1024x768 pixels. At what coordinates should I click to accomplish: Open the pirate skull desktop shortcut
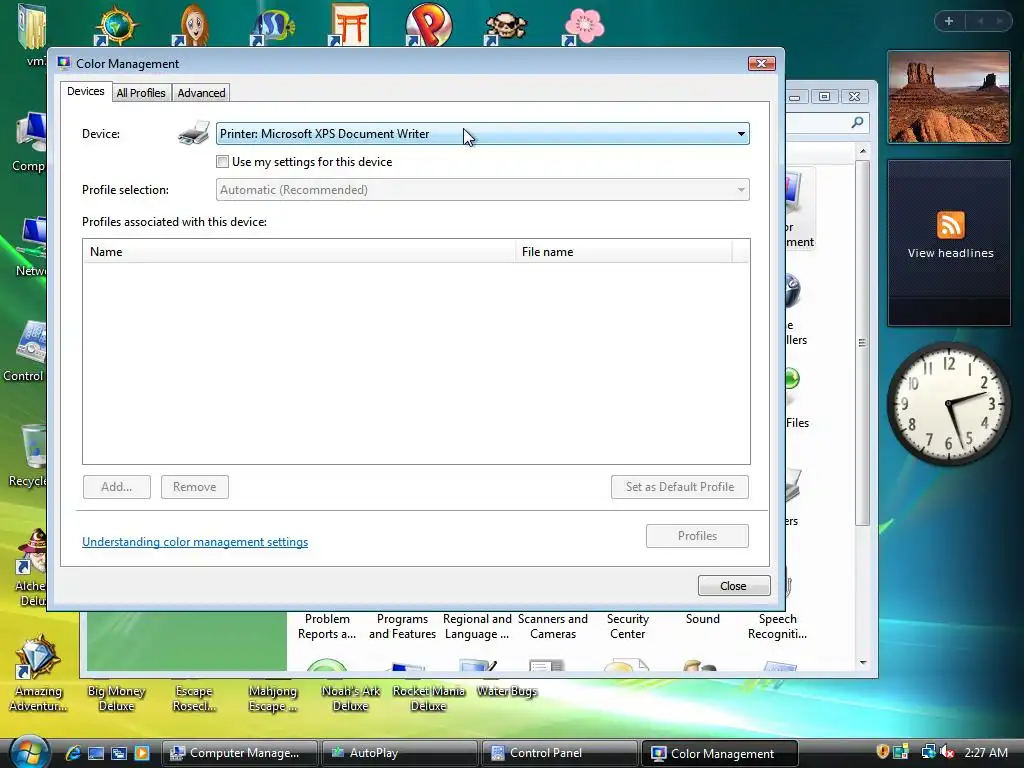[x=505, y=29]
